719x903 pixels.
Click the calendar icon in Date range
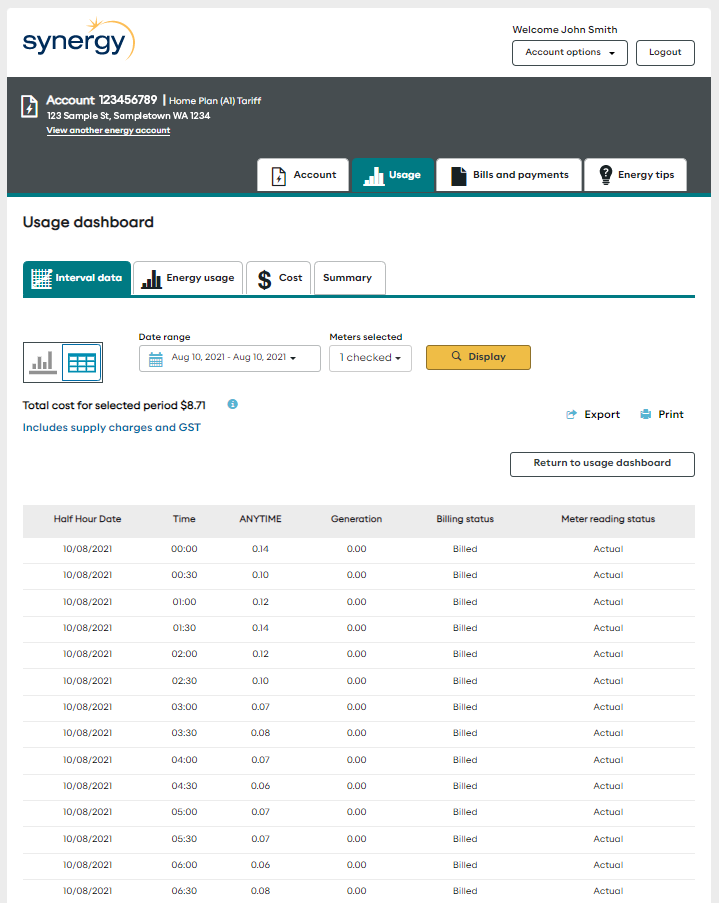[156, 359]
